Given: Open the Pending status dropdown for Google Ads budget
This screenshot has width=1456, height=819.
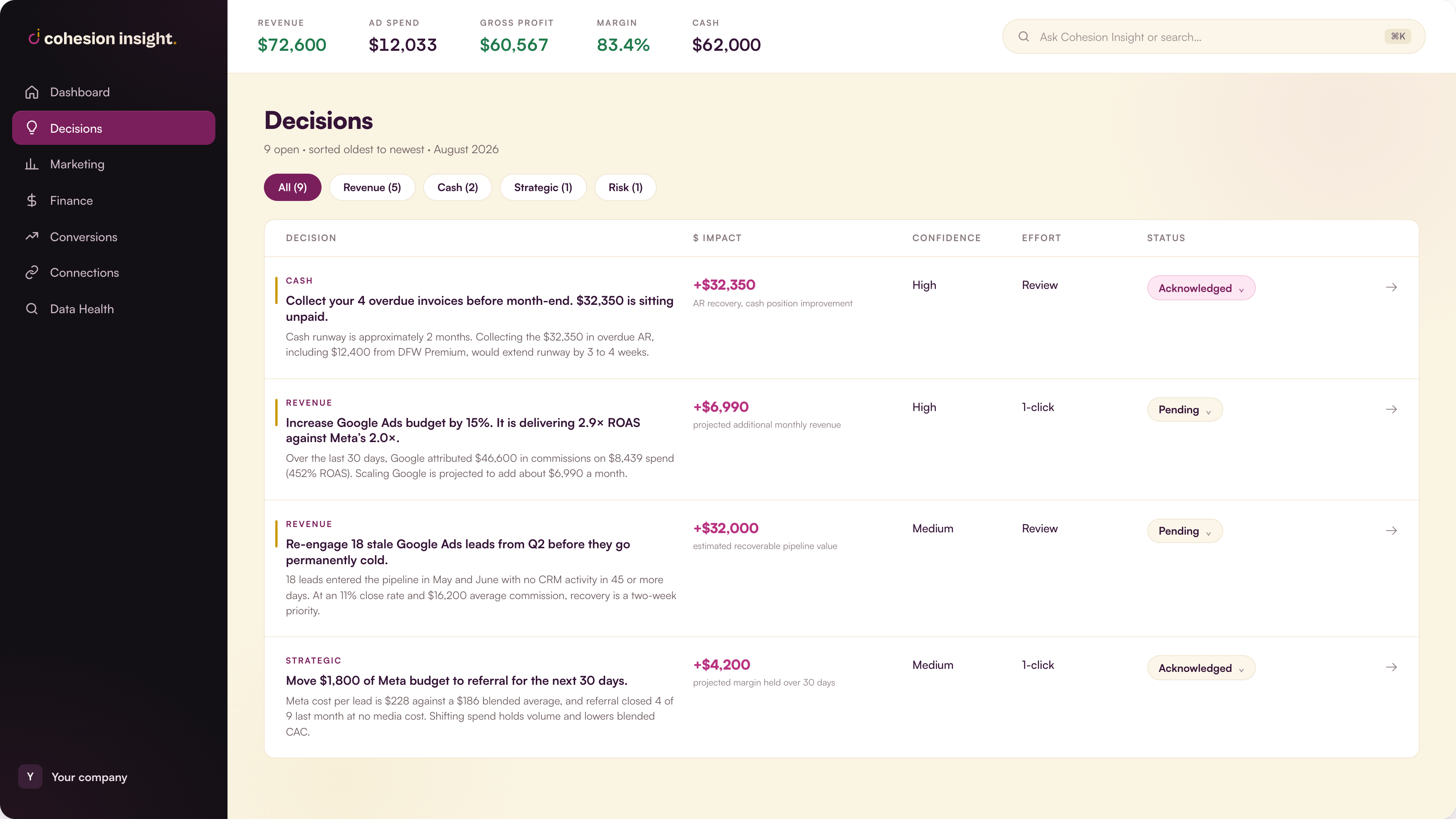Looking at the screenshot, I should click(1185, 409).
